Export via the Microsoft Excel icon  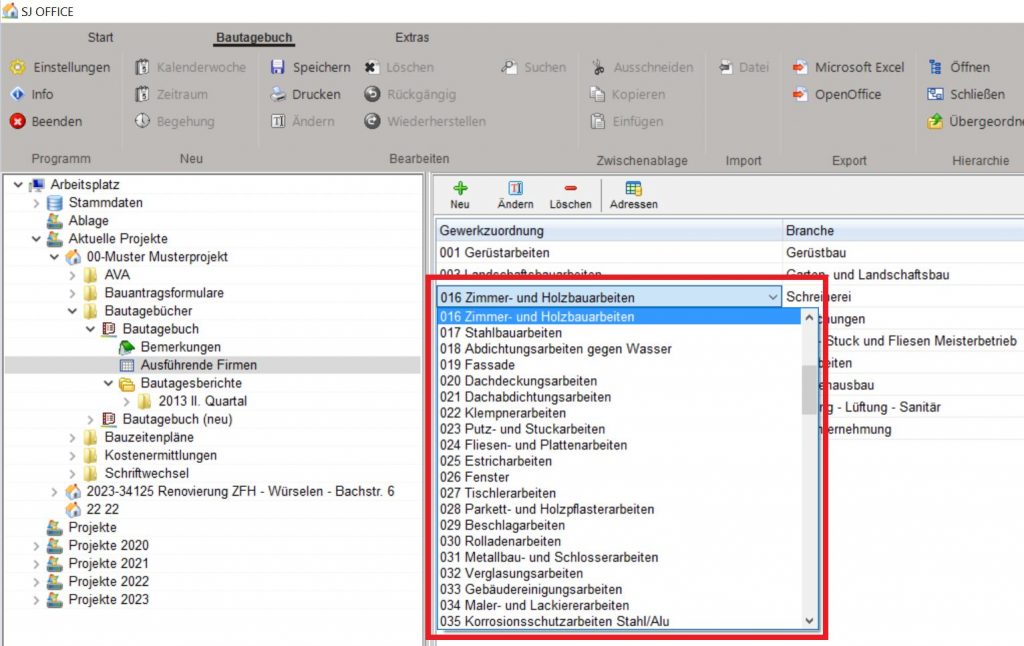click(800, 67)
